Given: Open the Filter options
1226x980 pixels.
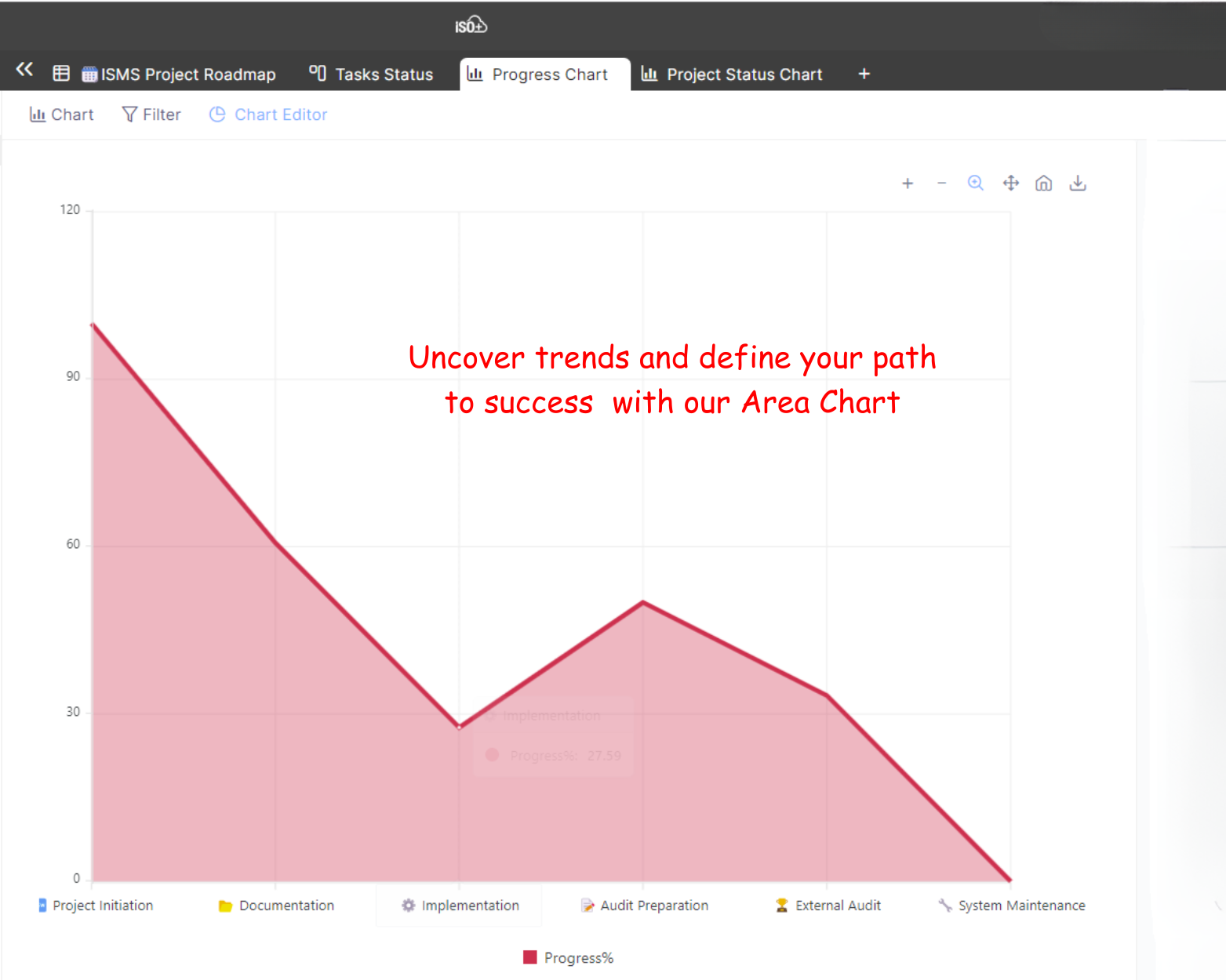Looking at the screenshot, I should [x=151, y=114].
